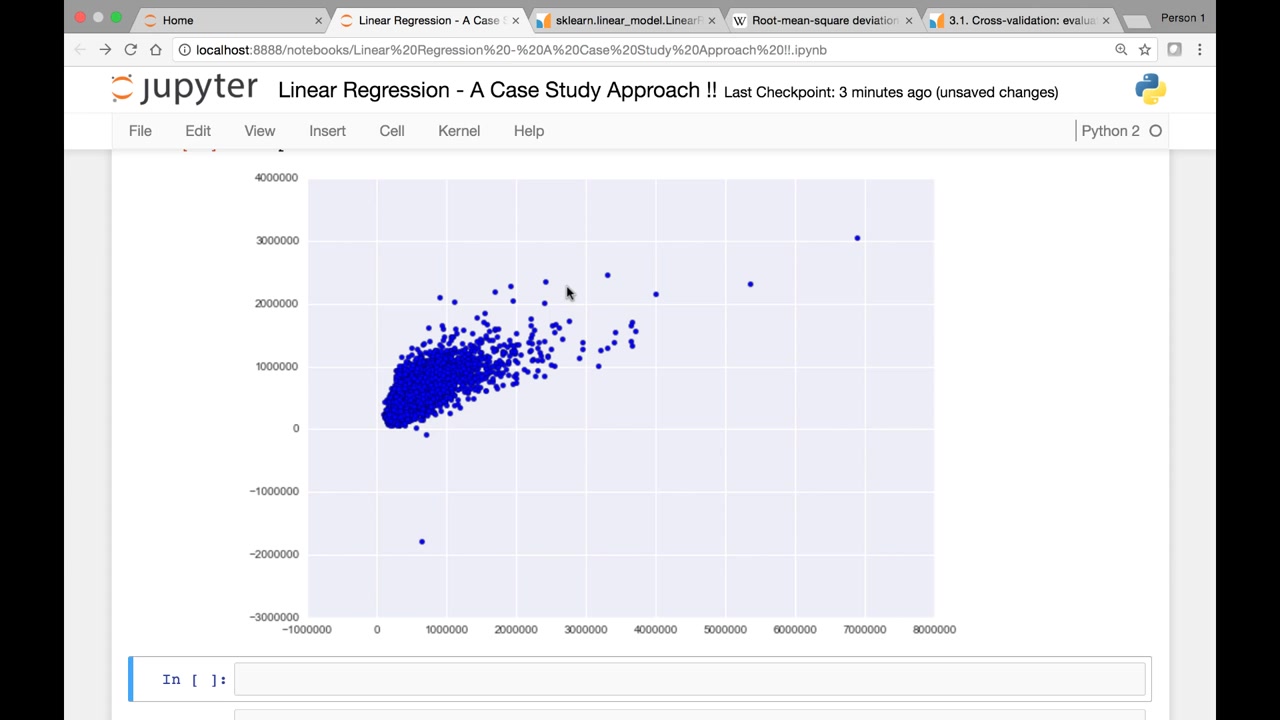Click the forward navigation arrow
Screen dimensions: 1280x720
[x=105, y=49]
